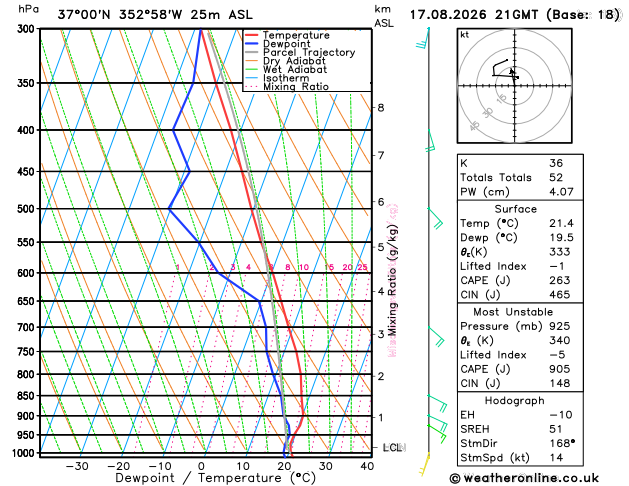Click the Most Unstable Lifted Index value -5

point(557,355)
